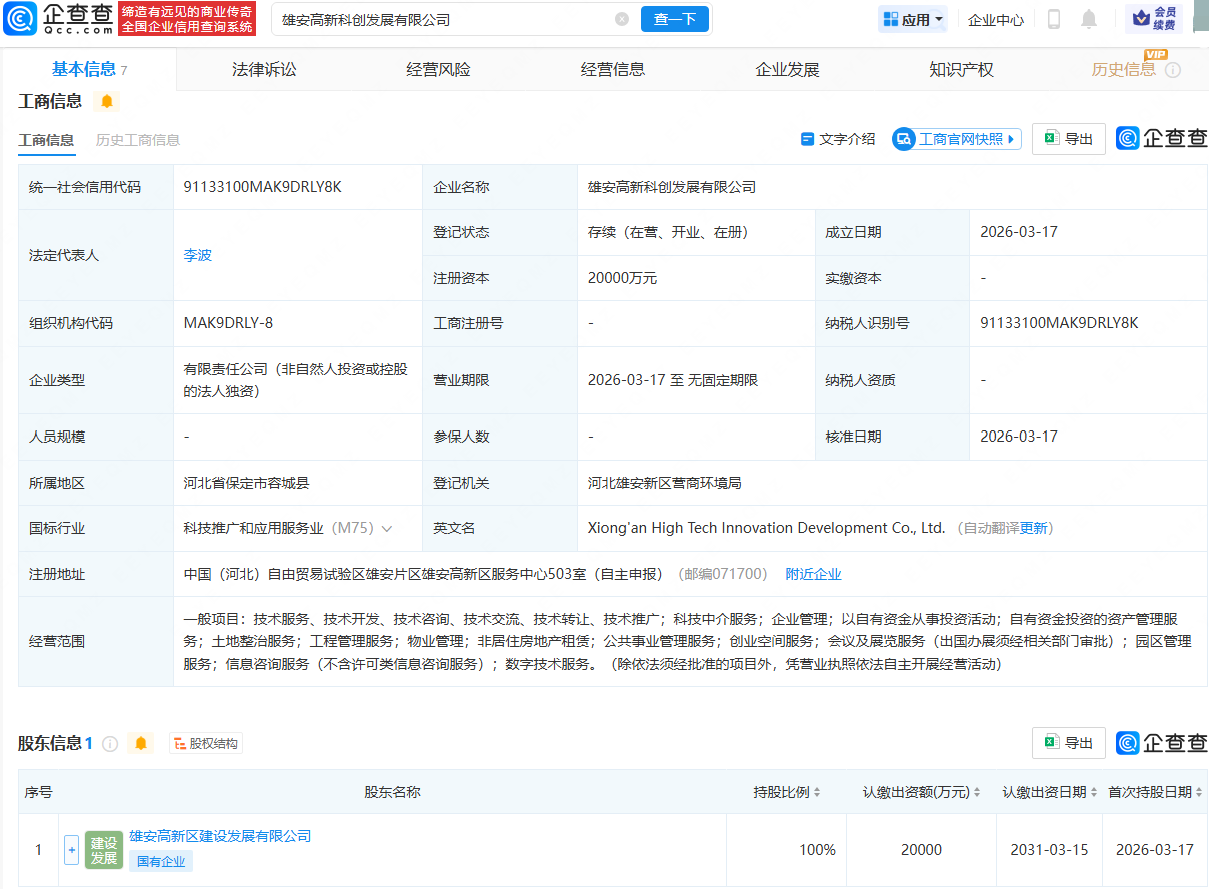The image size is (1209, 889).
Task: Open the 文字介绍 text introduction
Action: pyautogui.click(x=837, y=139)
